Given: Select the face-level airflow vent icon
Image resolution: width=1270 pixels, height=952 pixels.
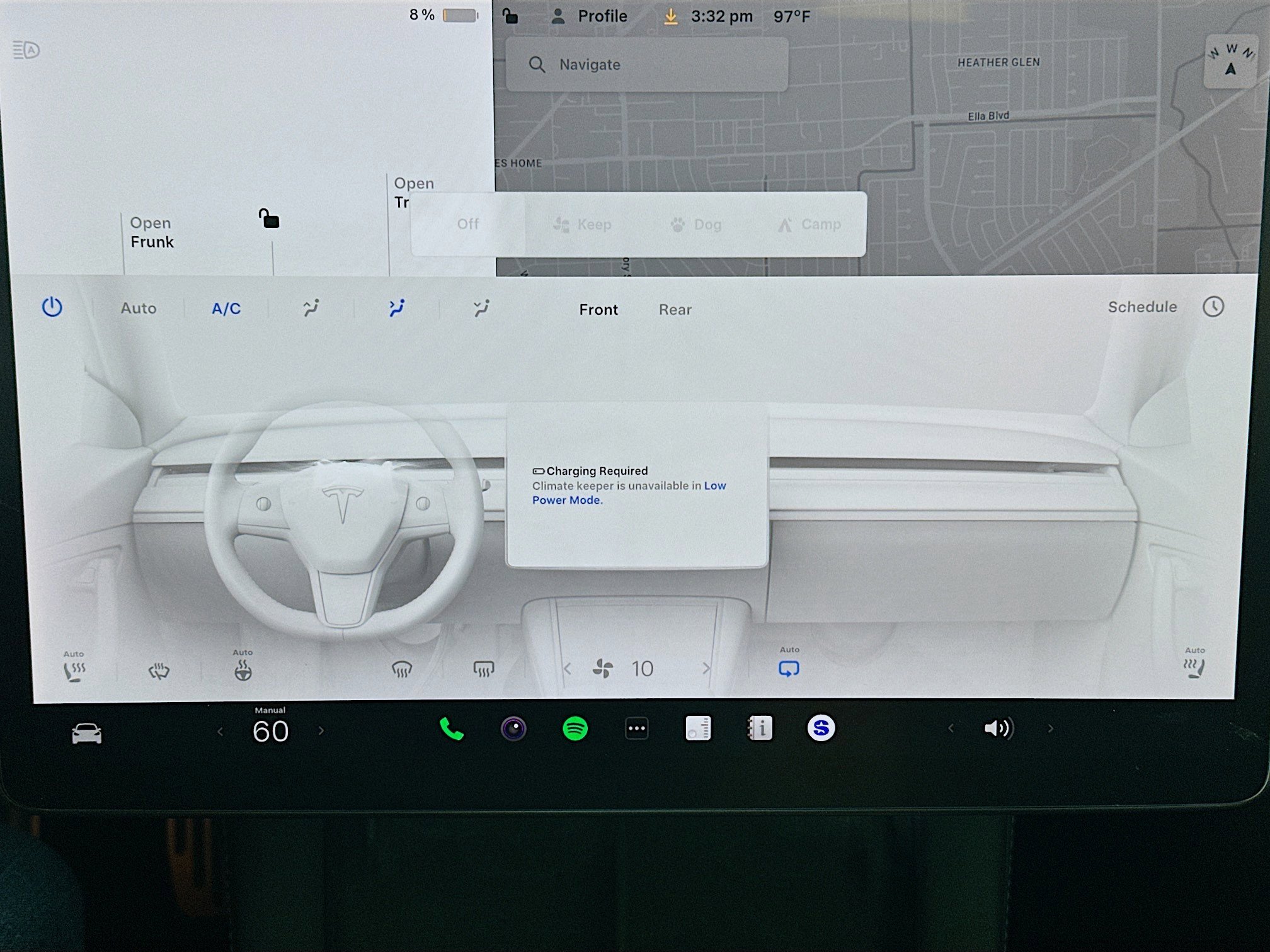Looking at the screenshot, I should point(397,308).
